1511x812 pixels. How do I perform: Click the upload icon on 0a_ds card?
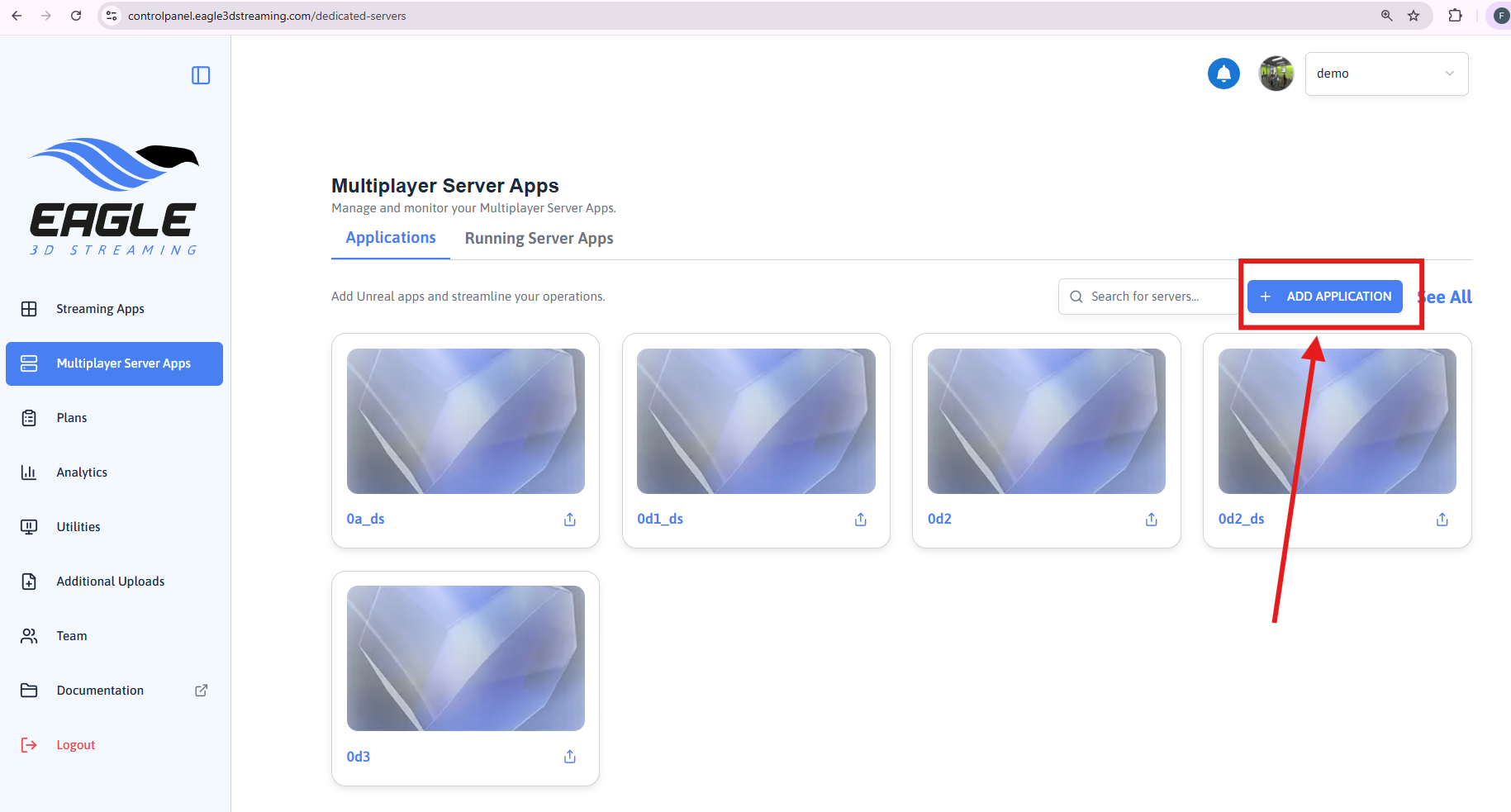(570, 520)
